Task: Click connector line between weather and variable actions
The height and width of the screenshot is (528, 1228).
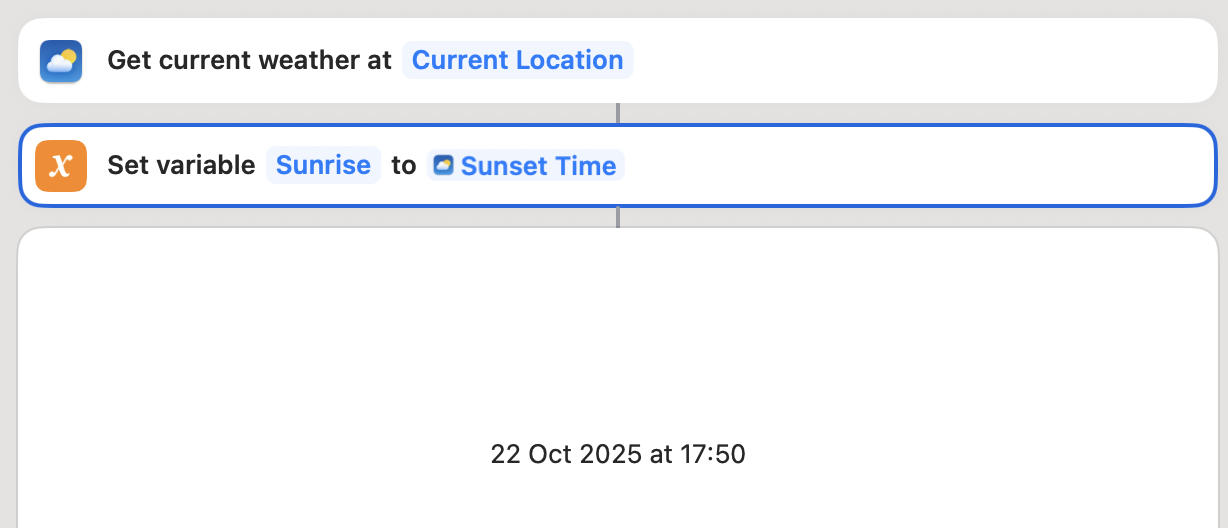Action: point(618,113)
